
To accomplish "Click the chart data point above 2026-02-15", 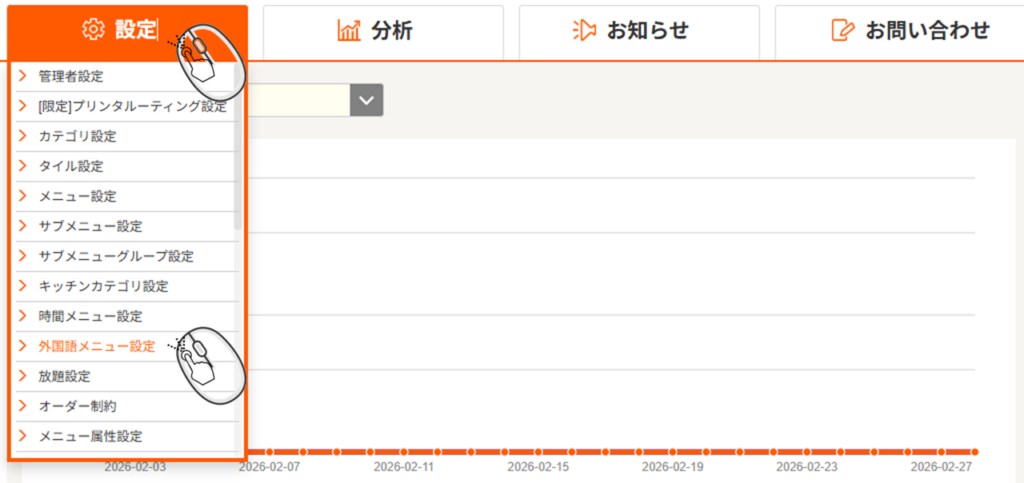I will pos(537,451).
